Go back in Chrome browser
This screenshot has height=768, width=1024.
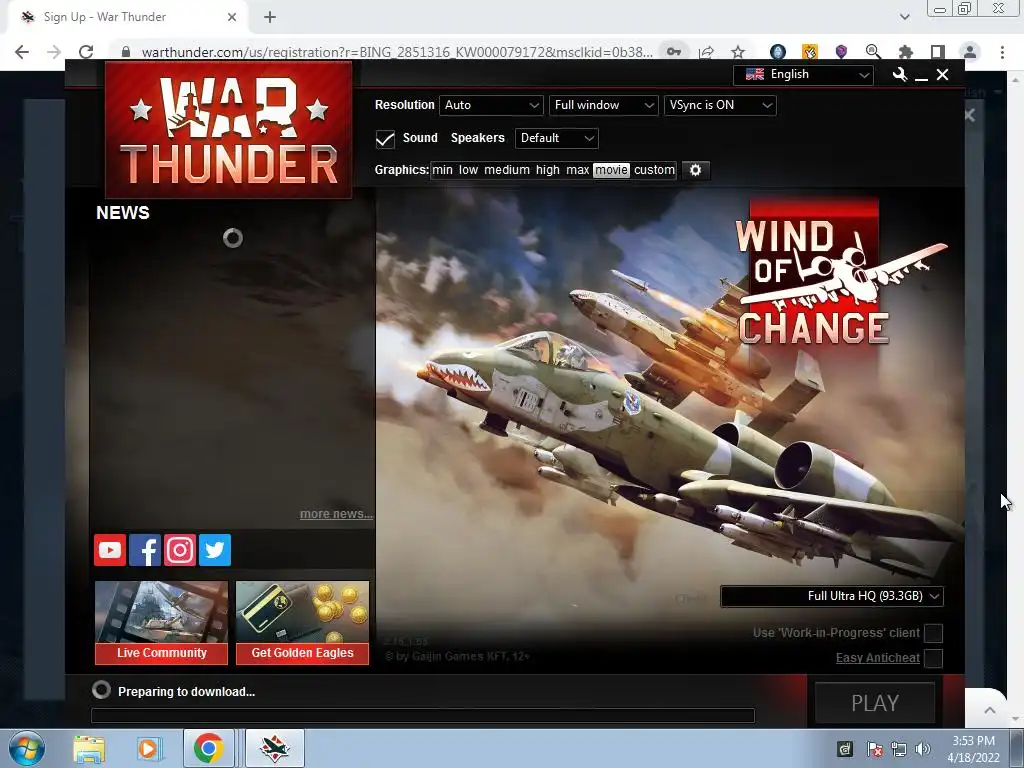22,52
